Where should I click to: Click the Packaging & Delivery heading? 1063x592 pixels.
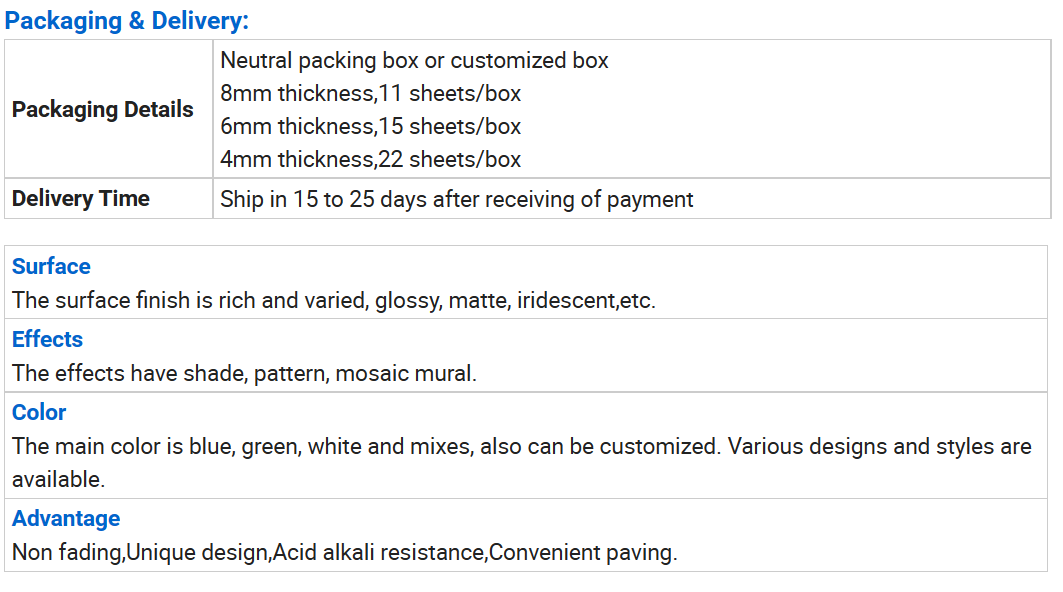pos(127,20)
